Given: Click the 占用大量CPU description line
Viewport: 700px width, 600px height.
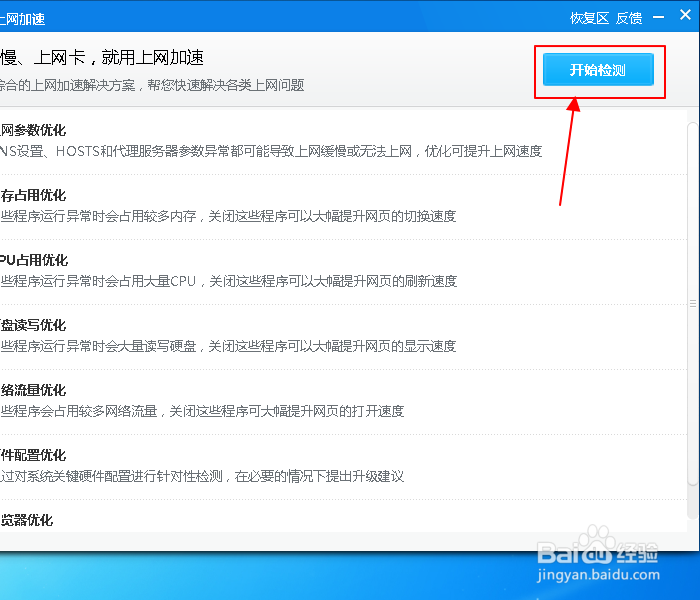Looking at the screenshot, I should tap(229, 281).
